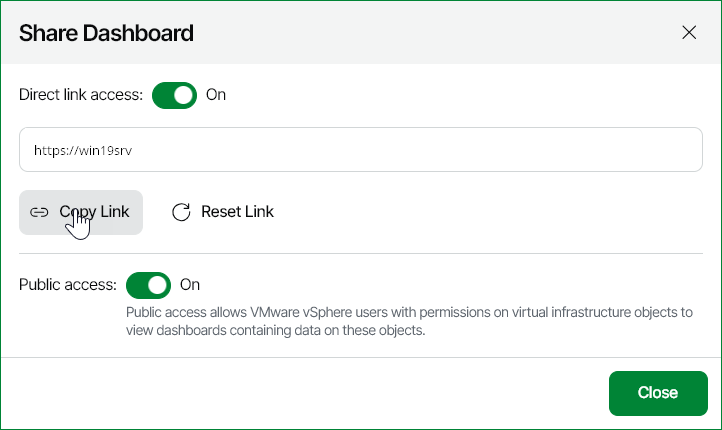Click the chain link icon in Copy Link

coord(39,212)
